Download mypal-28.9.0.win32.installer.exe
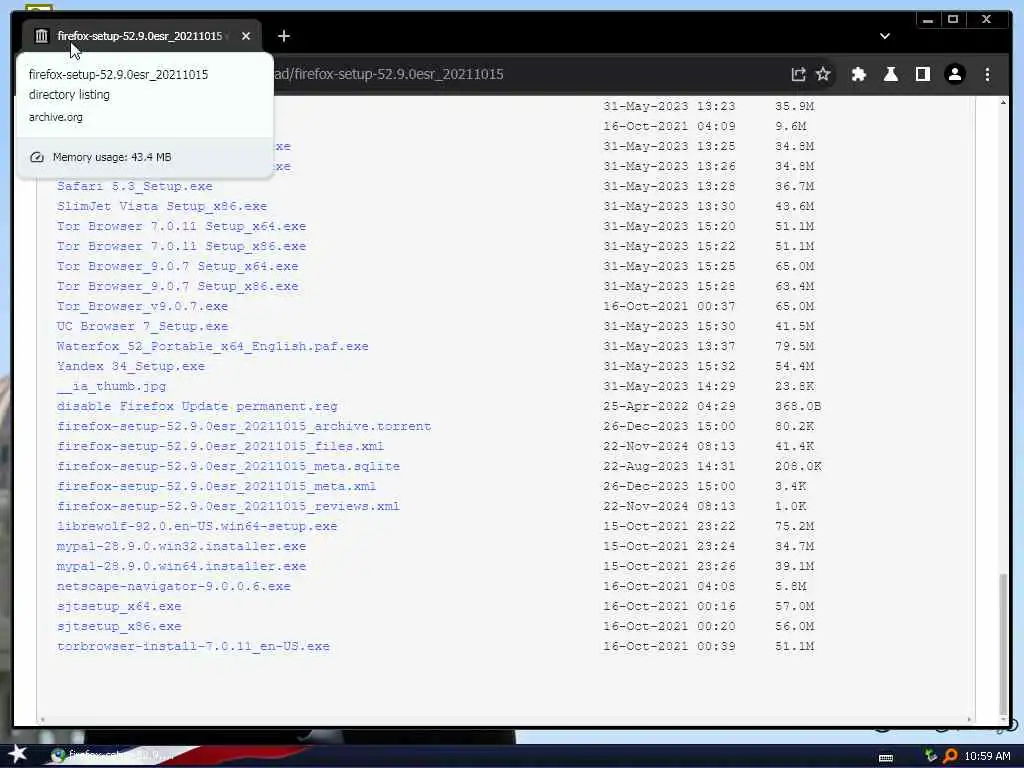The image size is (1024, 768). coord(182,546)
